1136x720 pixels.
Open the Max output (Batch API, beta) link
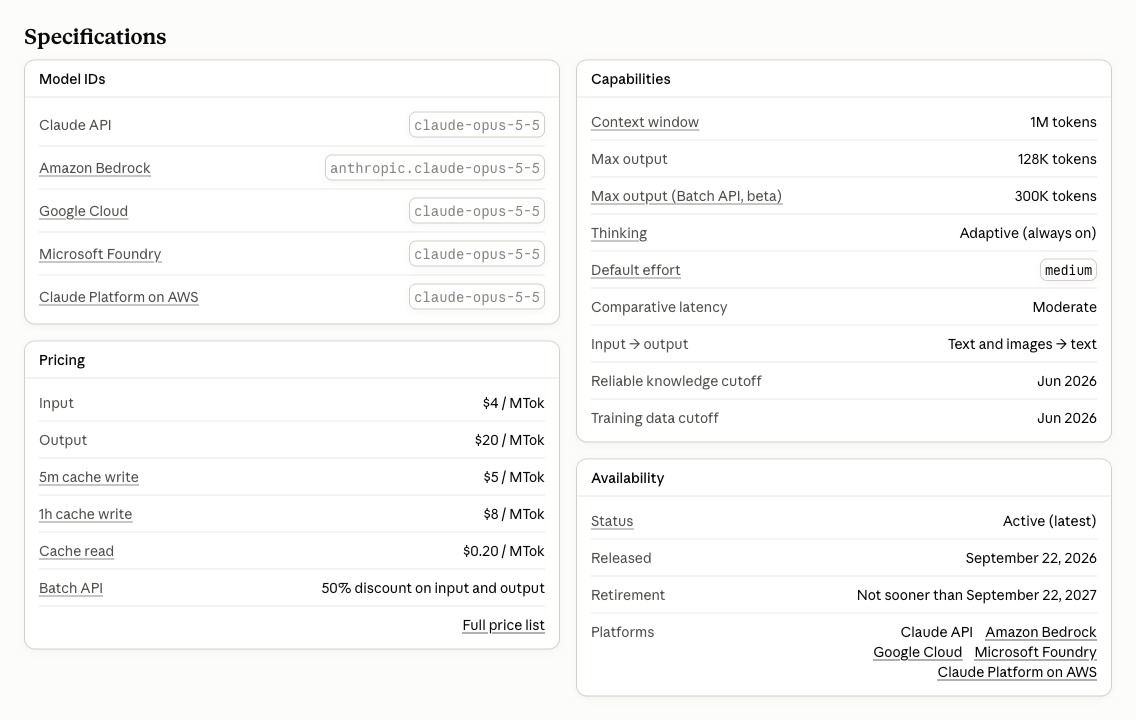click(x=686, y=196)
